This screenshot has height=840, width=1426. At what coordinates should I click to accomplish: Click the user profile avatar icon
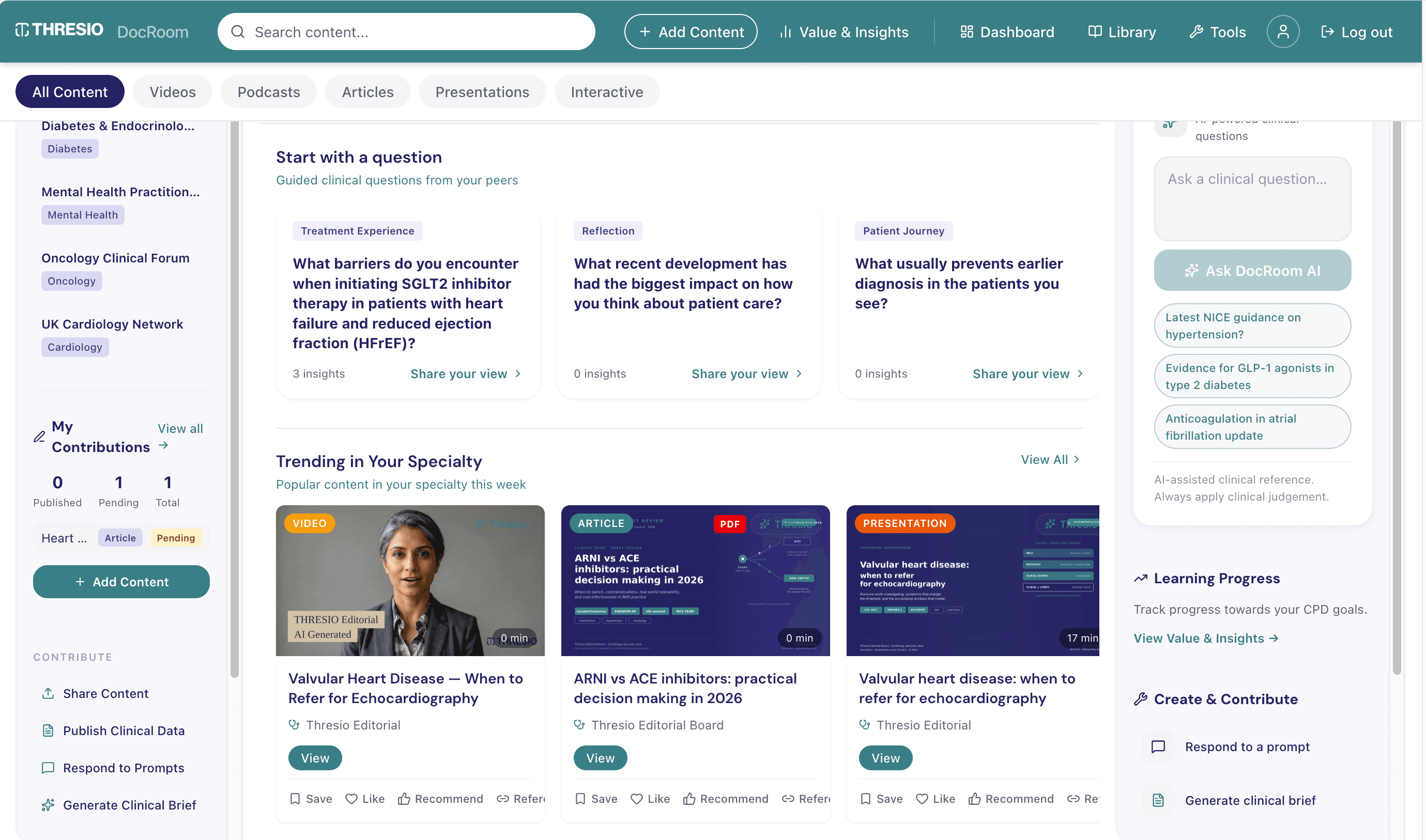(x=1283, y=32)
